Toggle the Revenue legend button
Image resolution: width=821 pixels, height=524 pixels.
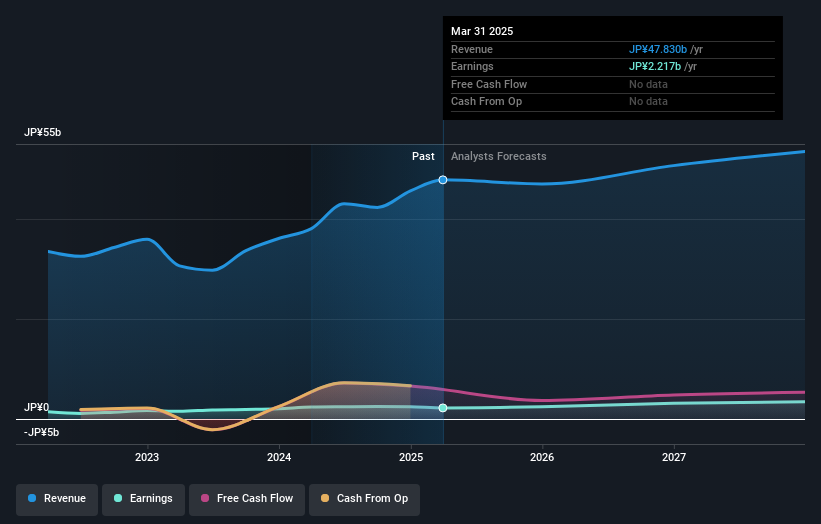tap(57, 499)
